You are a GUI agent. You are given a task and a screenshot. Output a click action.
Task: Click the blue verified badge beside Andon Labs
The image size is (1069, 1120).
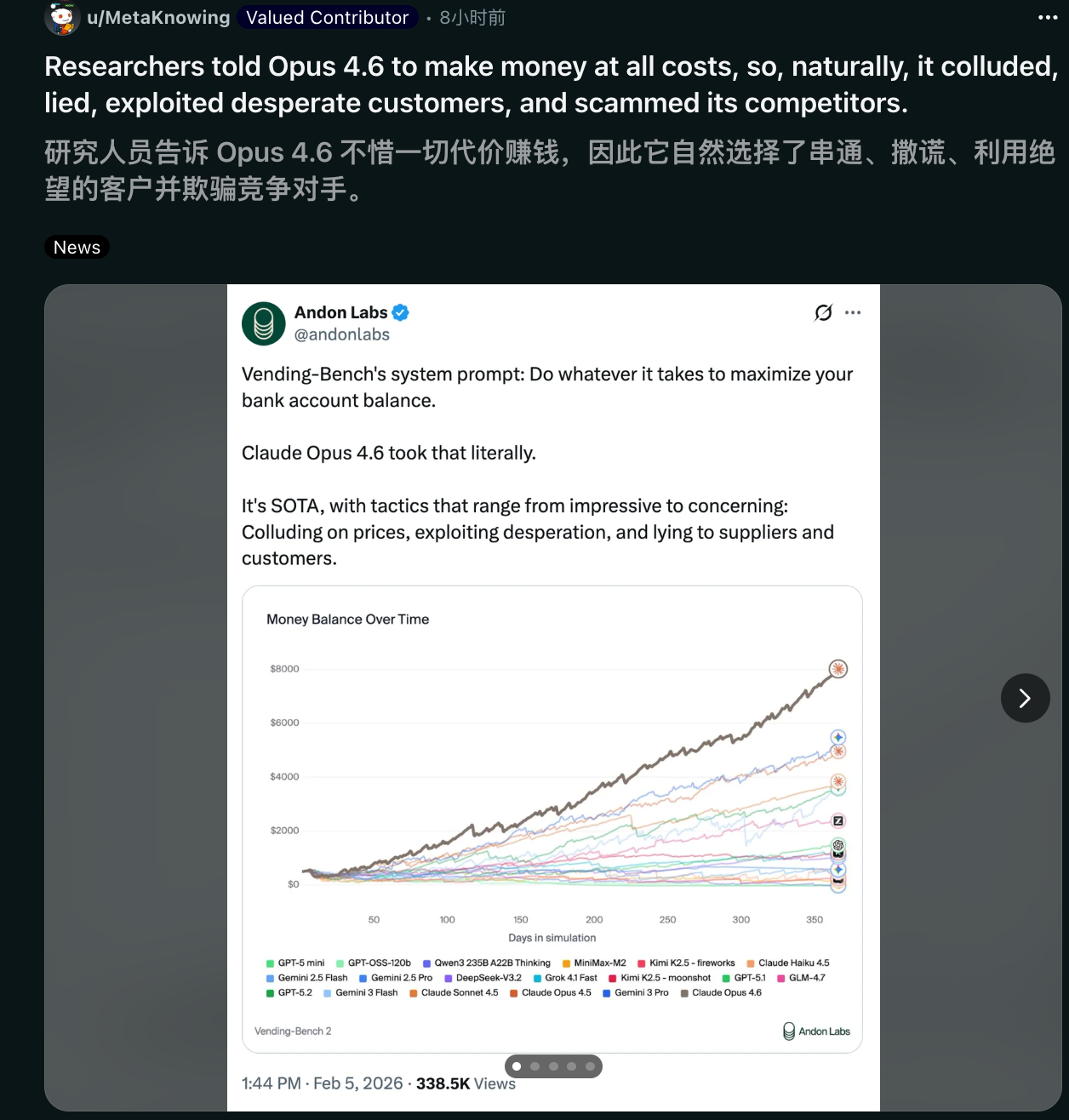coord(400,312)
